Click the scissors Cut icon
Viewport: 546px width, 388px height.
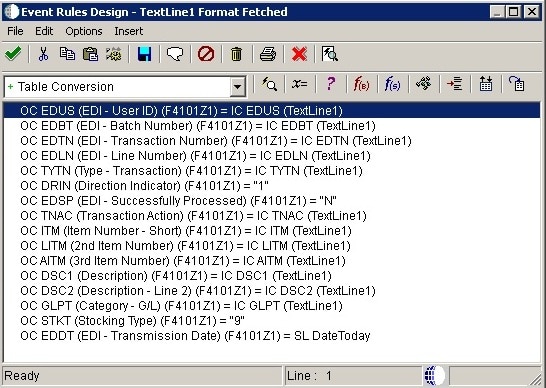click(43, 54)
